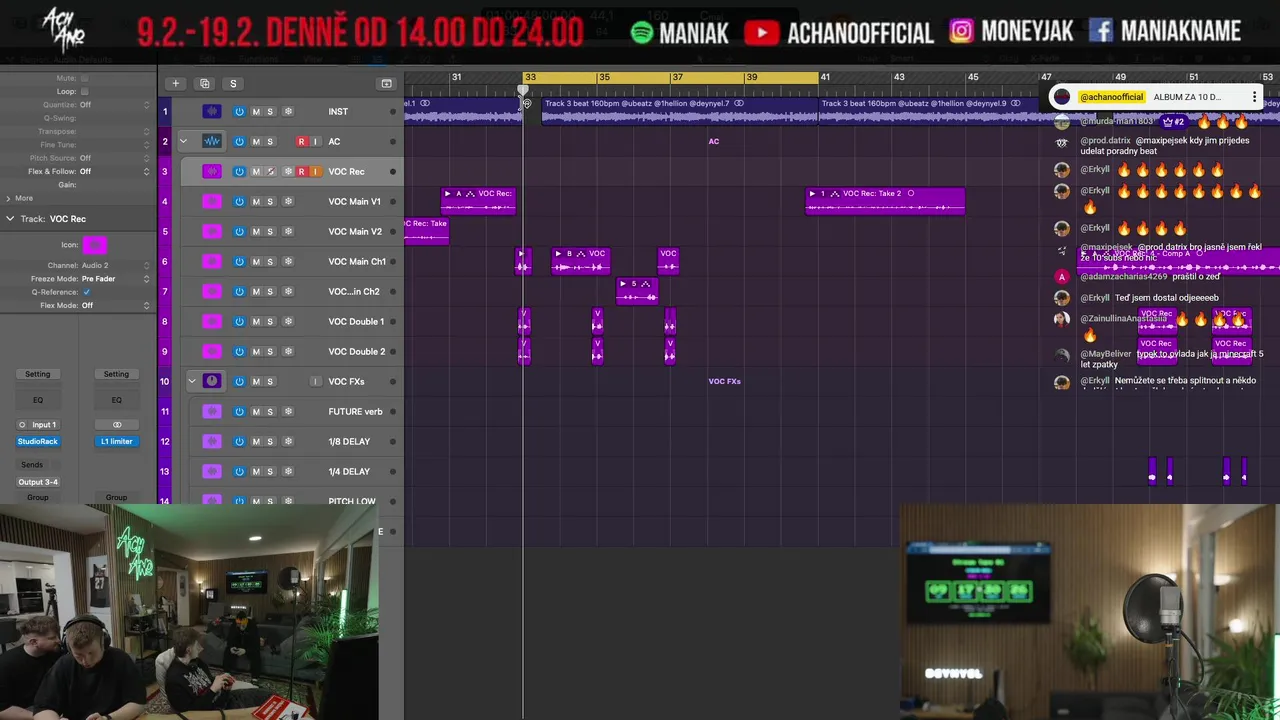
Task: Click bar 41 in the ruler
Action: (825, 77)
